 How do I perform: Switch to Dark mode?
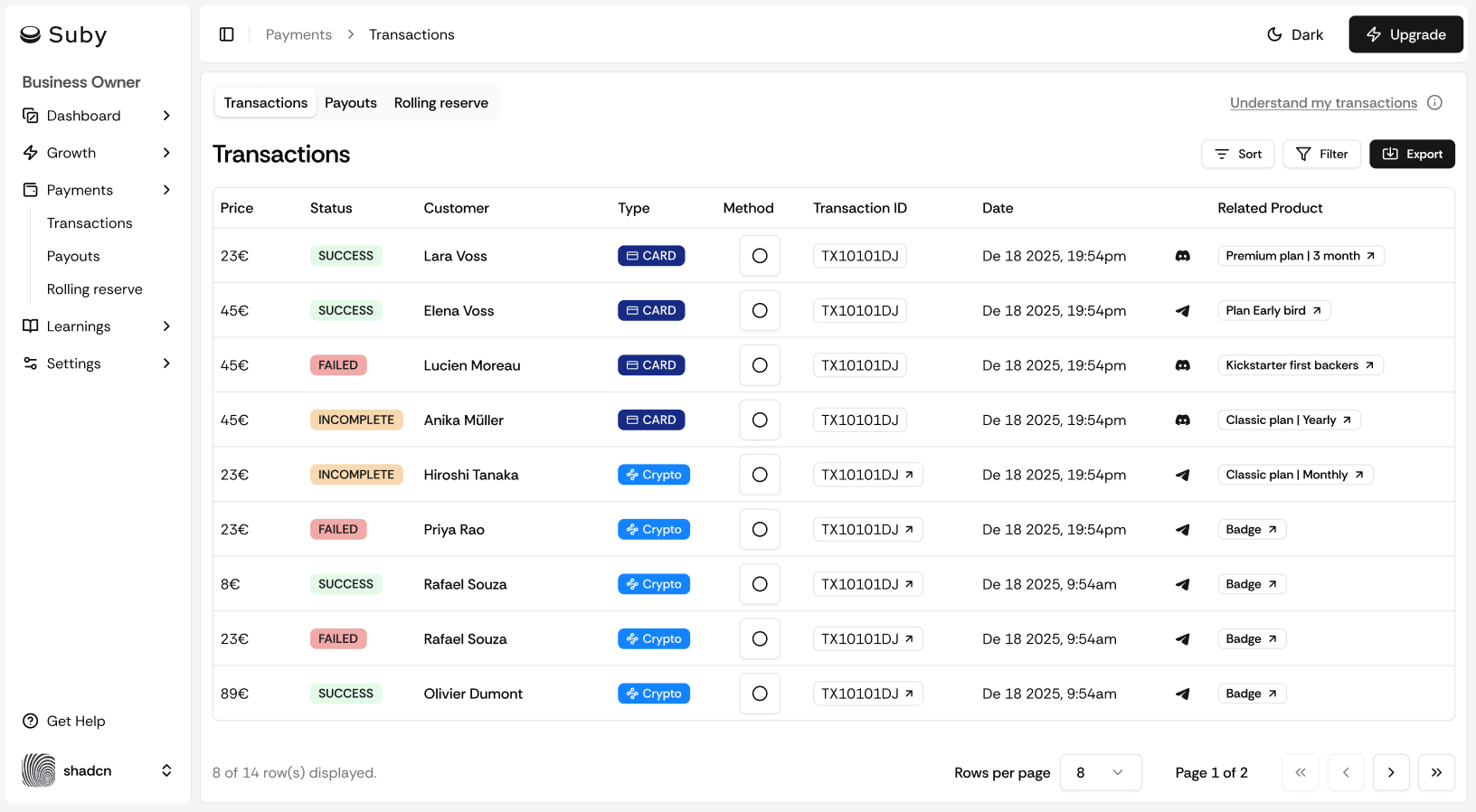tap(1295, 34)
